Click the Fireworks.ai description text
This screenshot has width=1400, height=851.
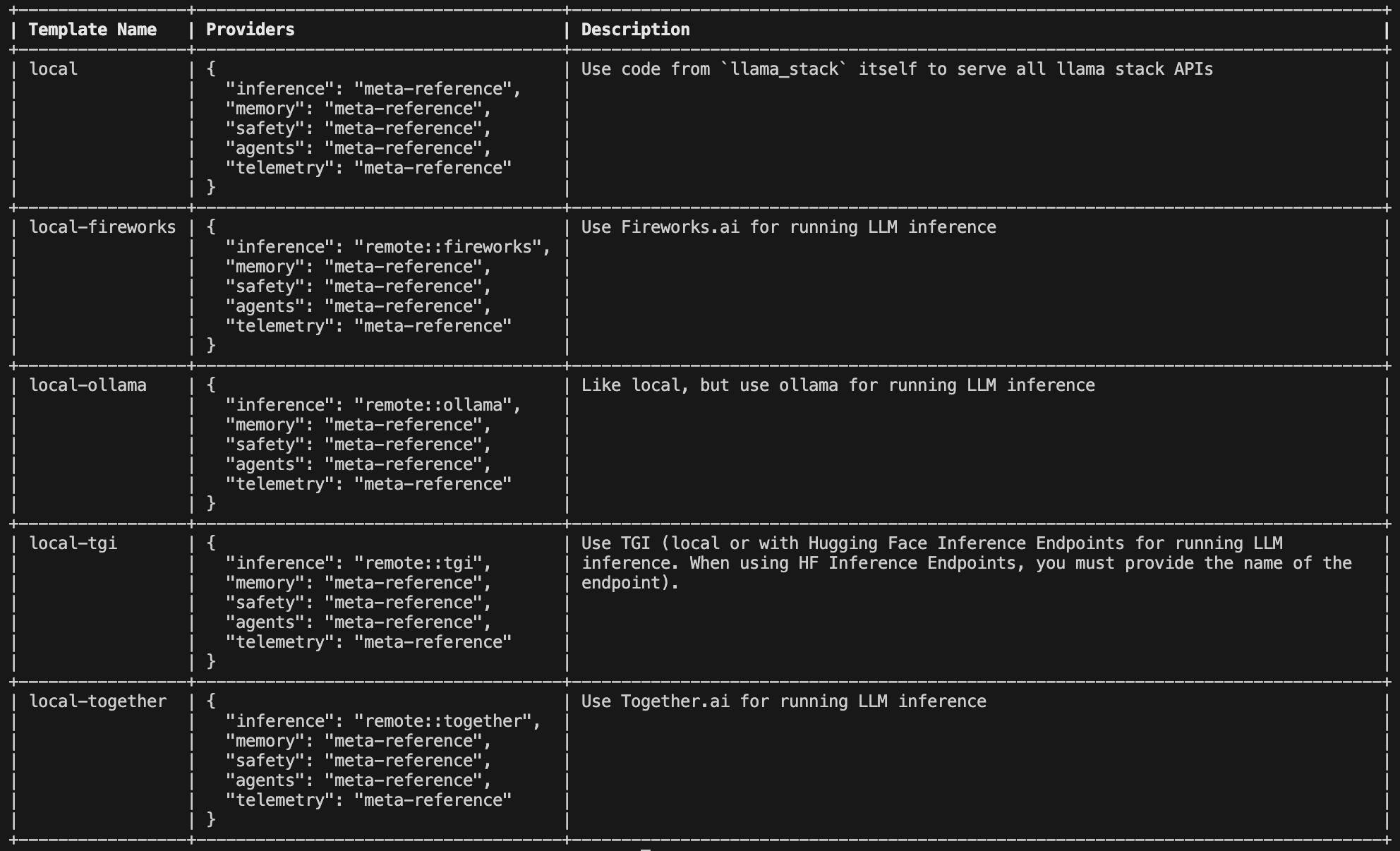788,227
